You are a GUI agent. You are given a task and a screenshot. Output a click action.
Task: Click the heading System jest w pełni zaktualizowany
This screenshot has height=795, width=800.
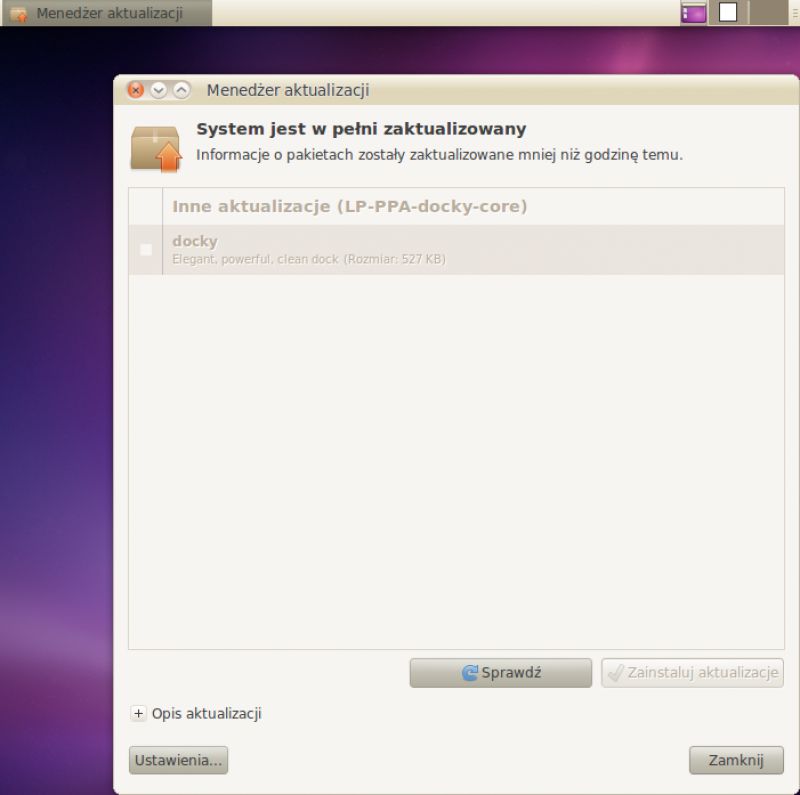pyautogui.click(x=361, y=129)
